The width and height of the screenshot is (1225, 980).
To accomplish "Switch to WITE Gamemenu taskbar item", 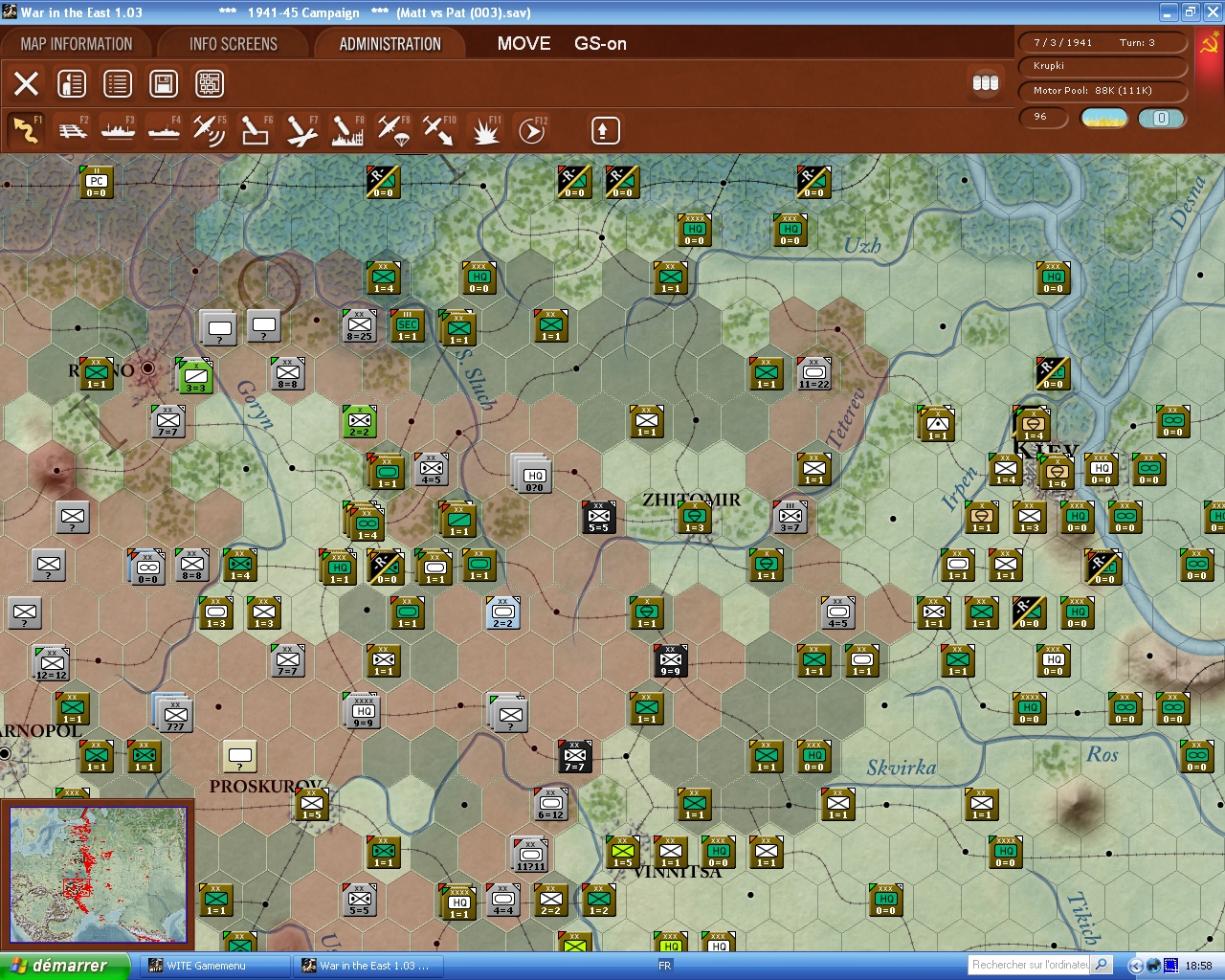I will click(x=215, y=966).
